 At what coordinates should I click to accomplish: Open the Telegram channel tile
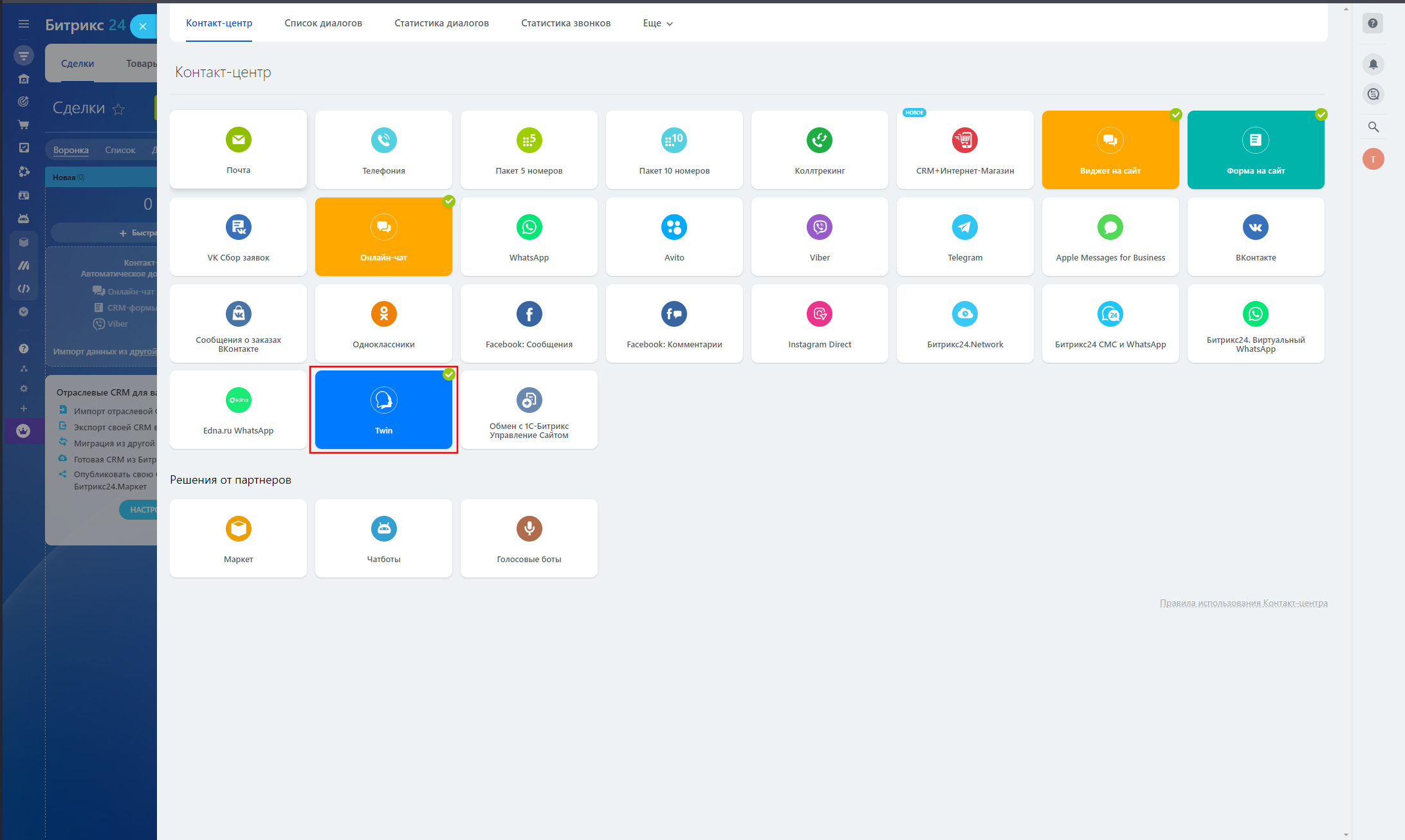pos(965,236)
